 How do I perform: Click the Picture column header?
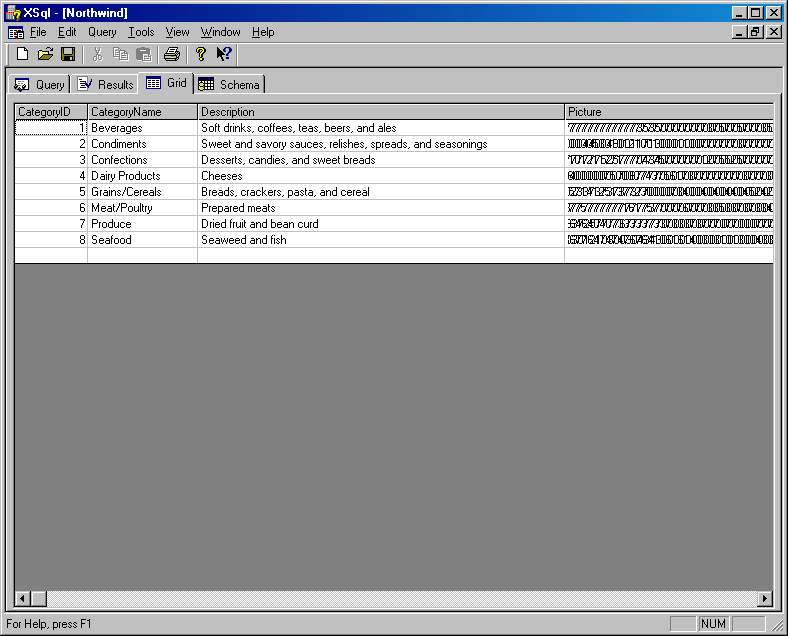[669, 112]
